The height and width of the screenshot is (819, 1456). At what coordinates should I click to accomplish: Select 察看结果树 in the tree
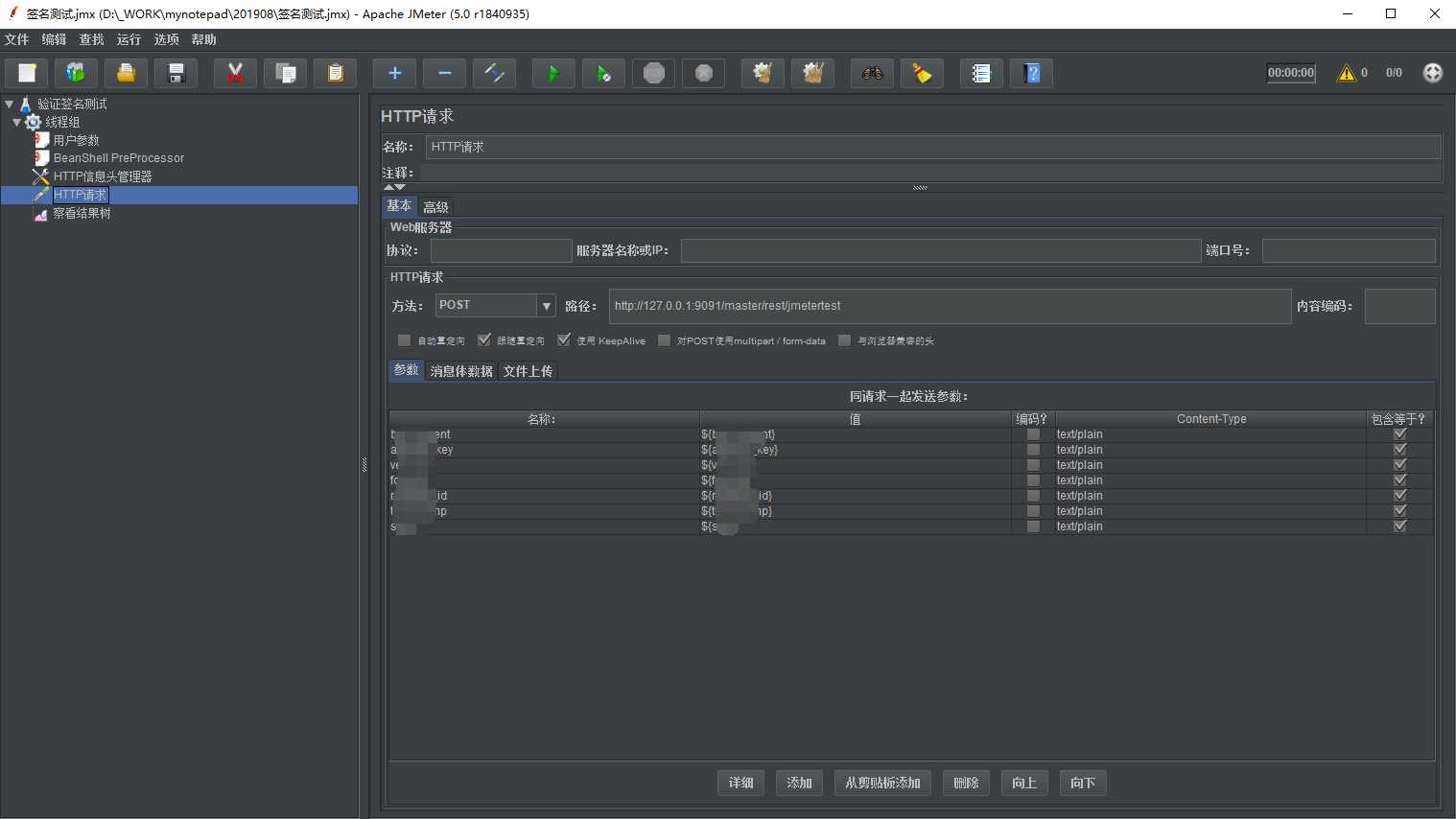(82, 213)
